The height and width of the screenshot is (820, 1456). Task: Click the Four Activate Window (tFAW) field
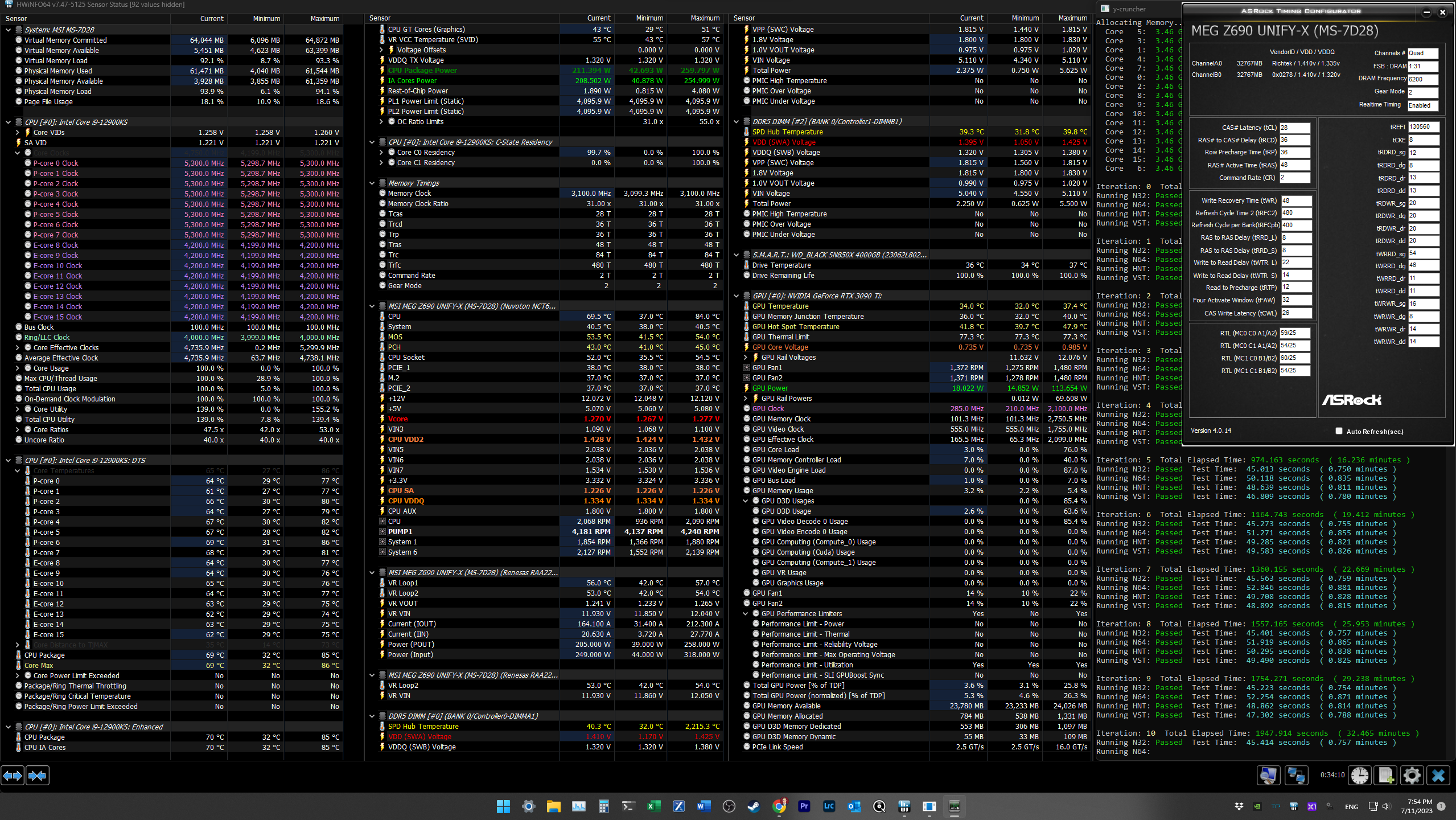(1297, 300)
